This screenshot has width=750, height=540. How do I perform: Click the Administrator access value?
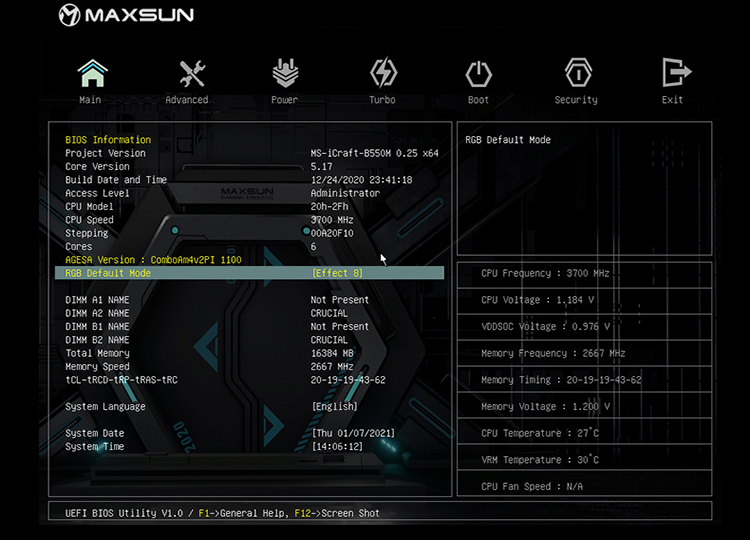(x=345, y=193)
